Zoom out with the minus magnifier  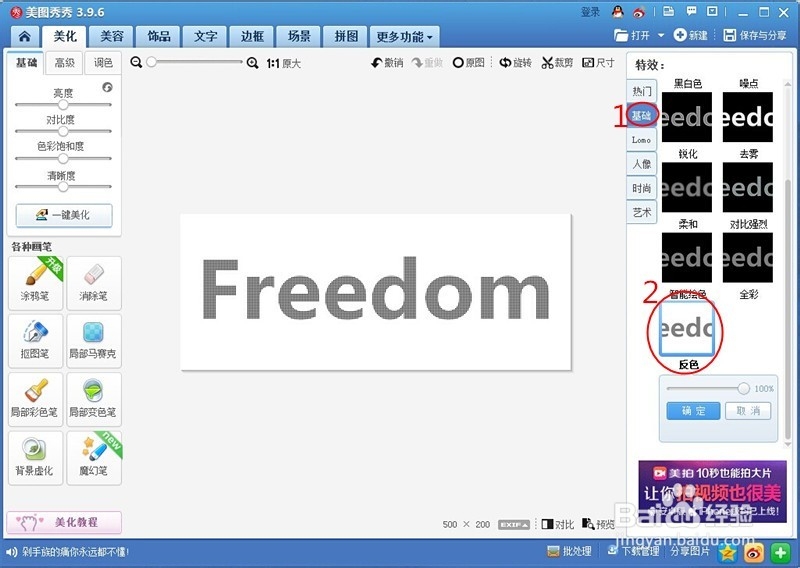[x=136, y=63]
